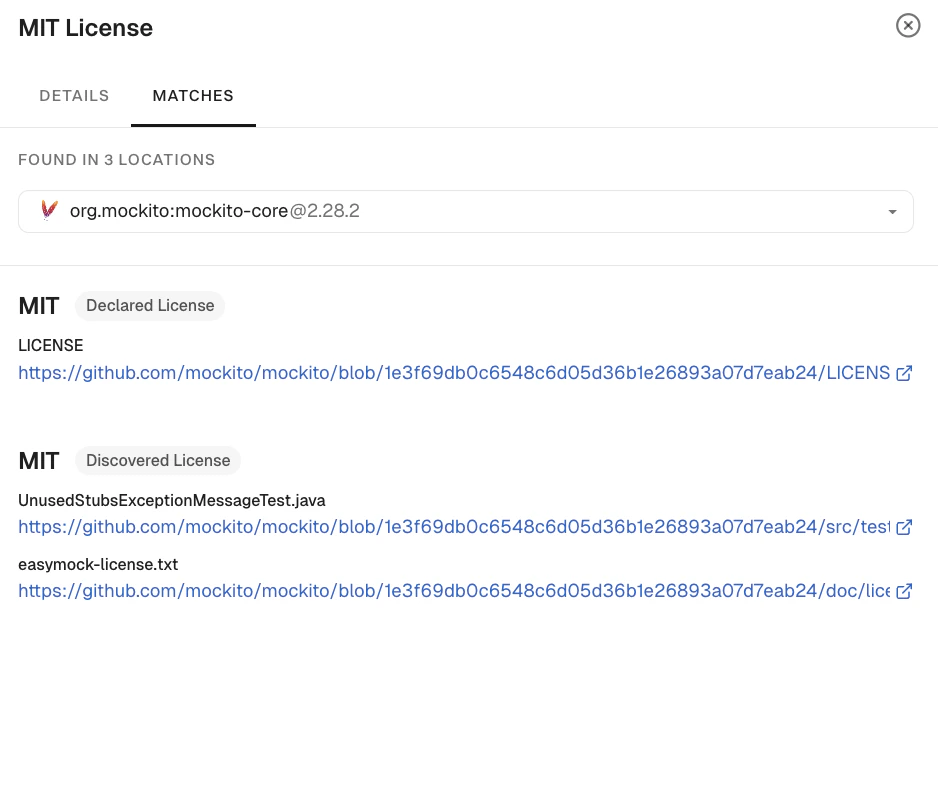This screenshot has width=938, height=802.
Task: Click the 'LICENSE' file name text
Action: pyautogui.click(x=51, y=346)
